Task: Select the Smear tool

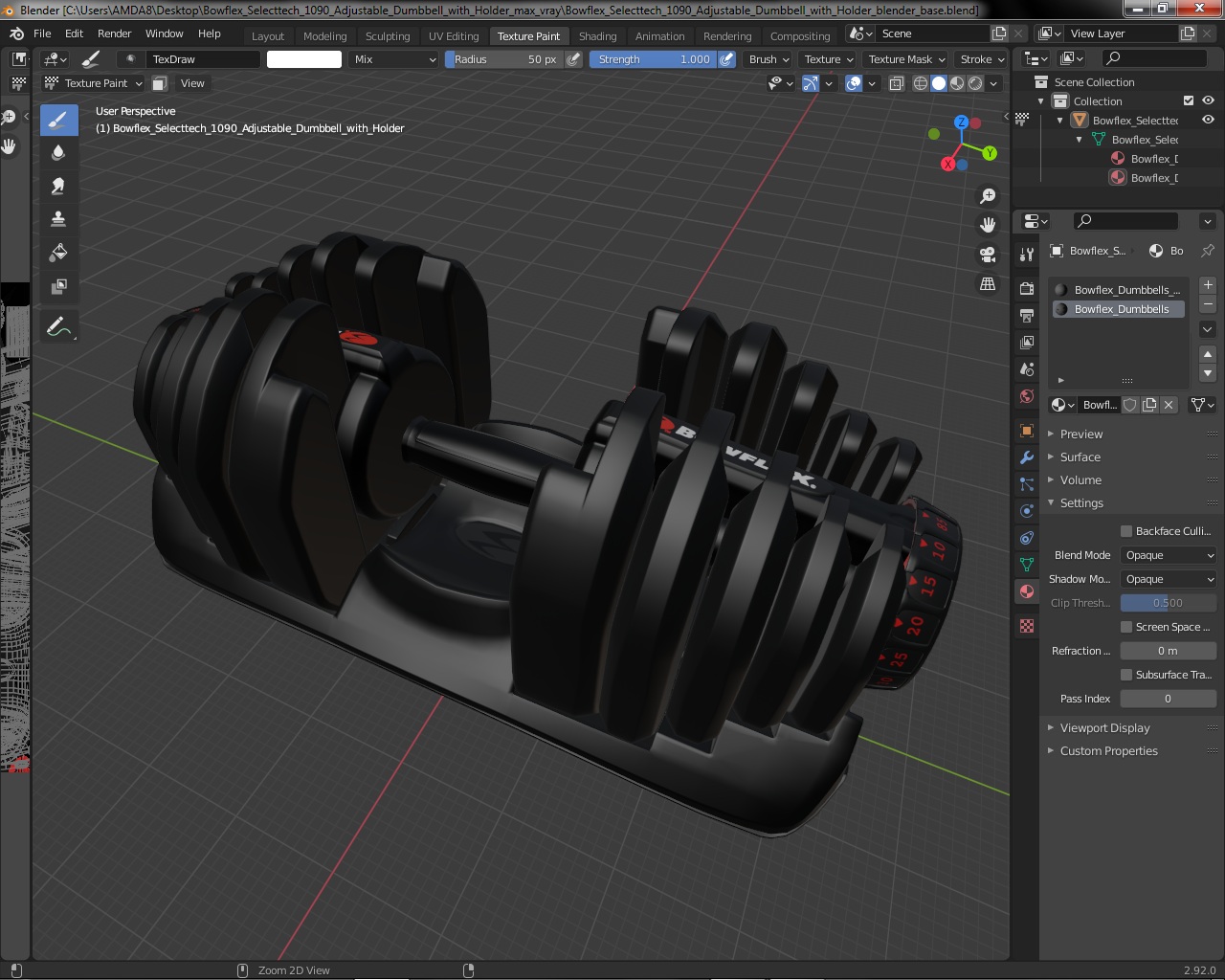Action: pos(58,187)
